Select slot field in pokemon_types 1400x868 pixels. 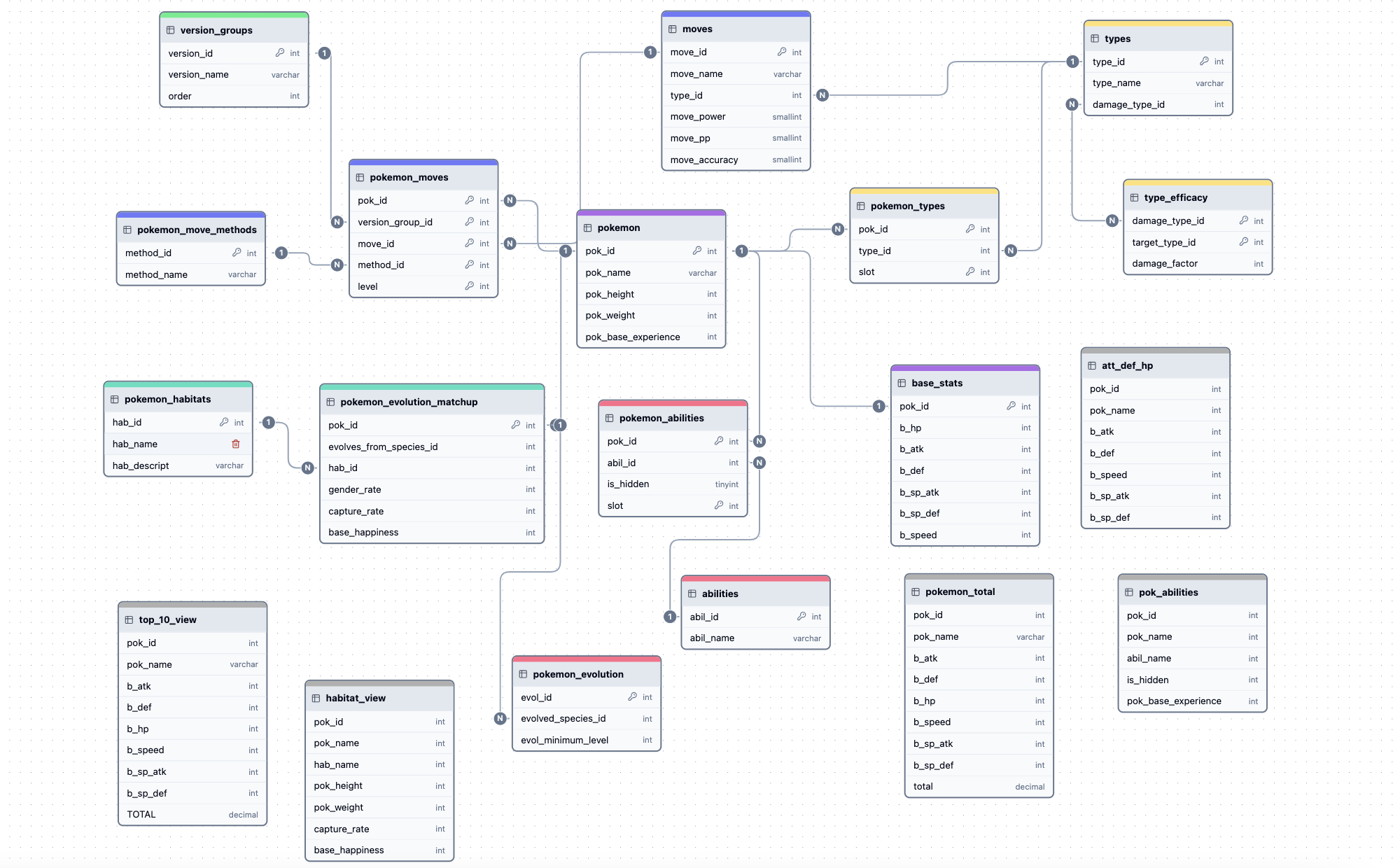tap(924, 272)
